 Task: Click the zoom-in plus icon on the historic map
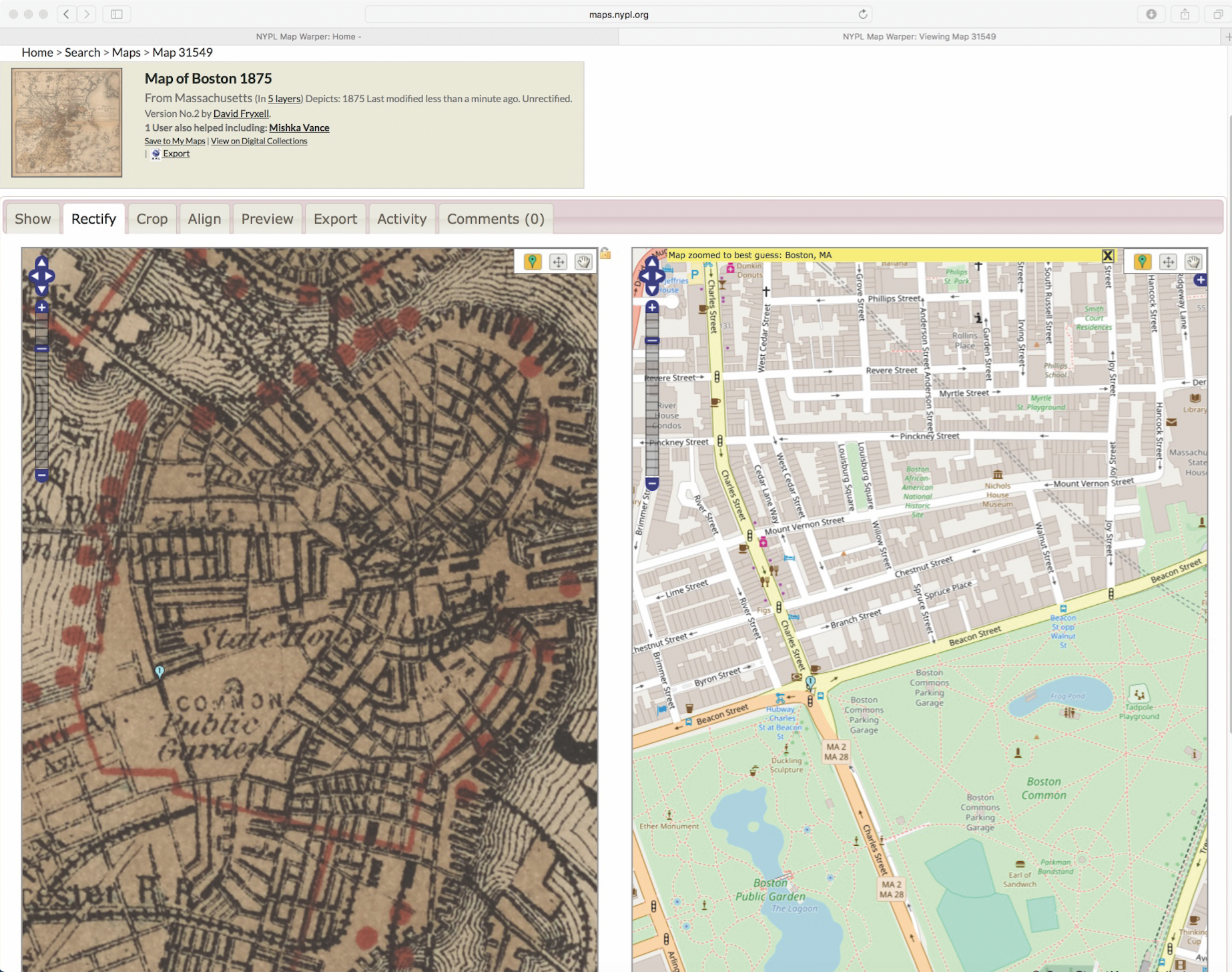[41, 306]
